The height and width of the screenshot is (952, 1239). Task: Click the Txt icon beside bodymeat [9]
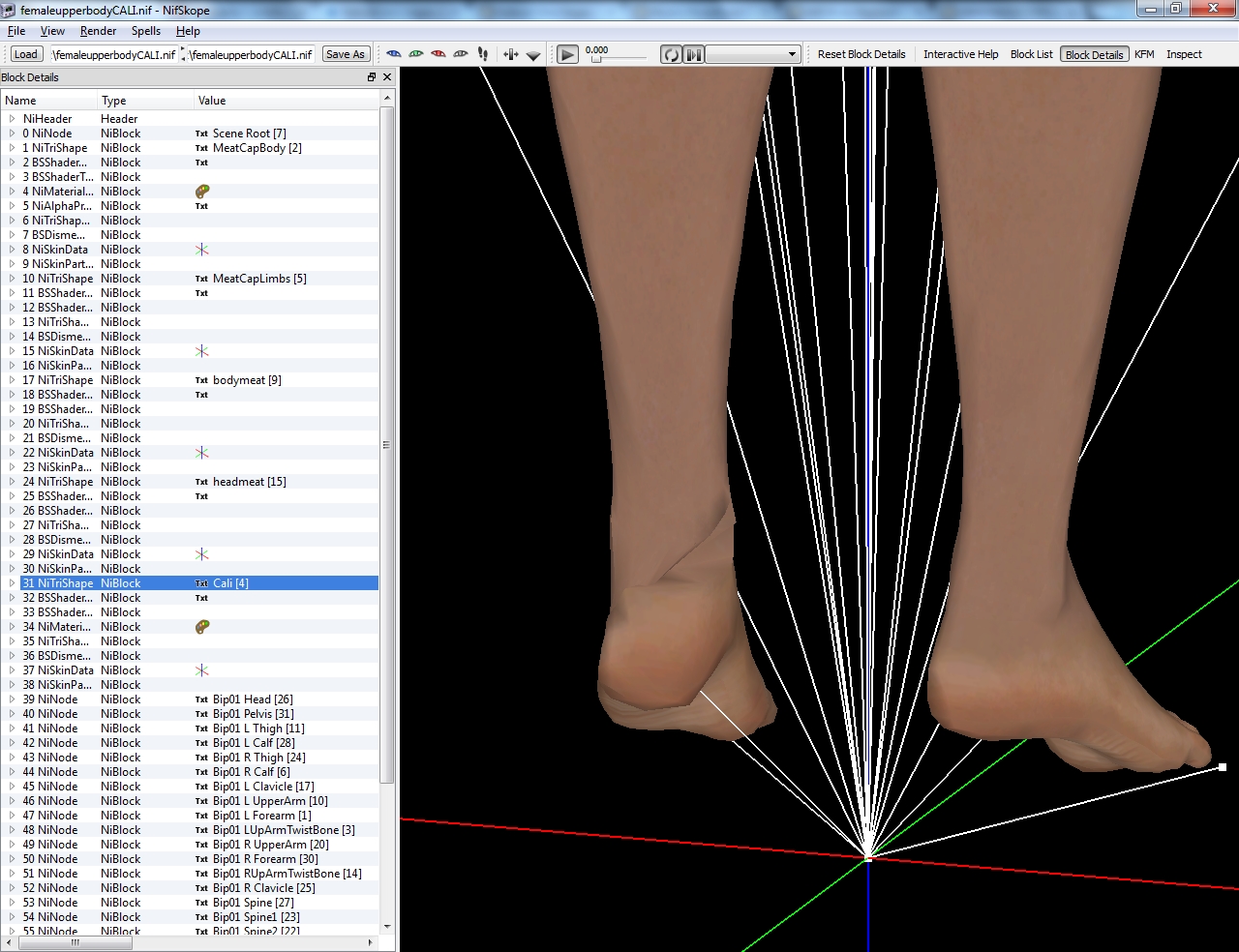pos(201,380)
